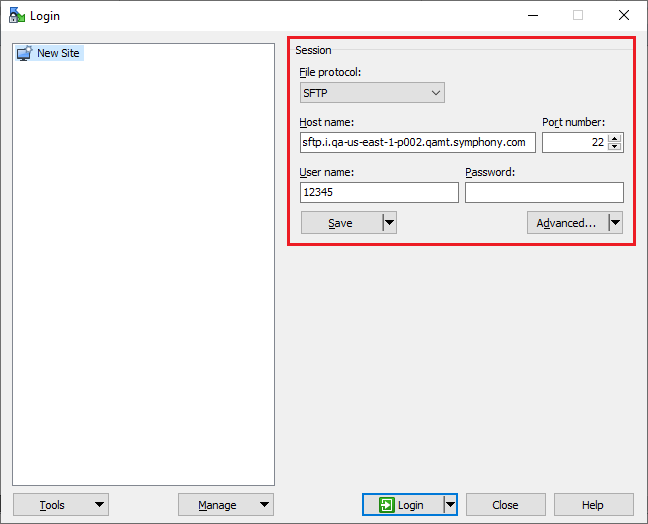Click the New Site computer icon
The height and width of the screenshot is (524, 648).
[x=24, y=53]
